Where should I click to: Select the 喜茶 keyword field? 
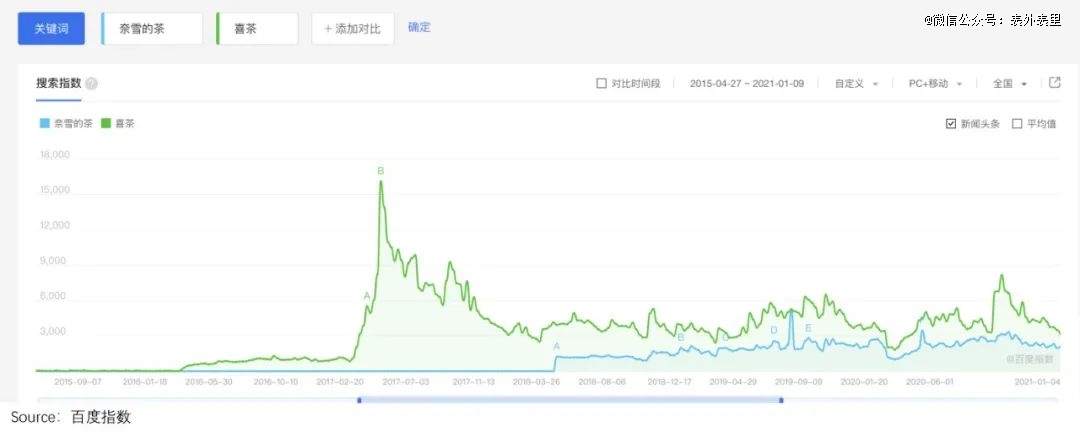pyautogui.click(x=258, y=29)
